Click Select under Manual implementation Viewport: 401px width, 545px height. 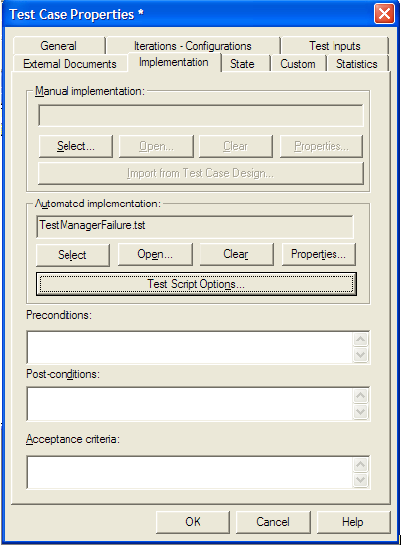(x=76, y=146)
